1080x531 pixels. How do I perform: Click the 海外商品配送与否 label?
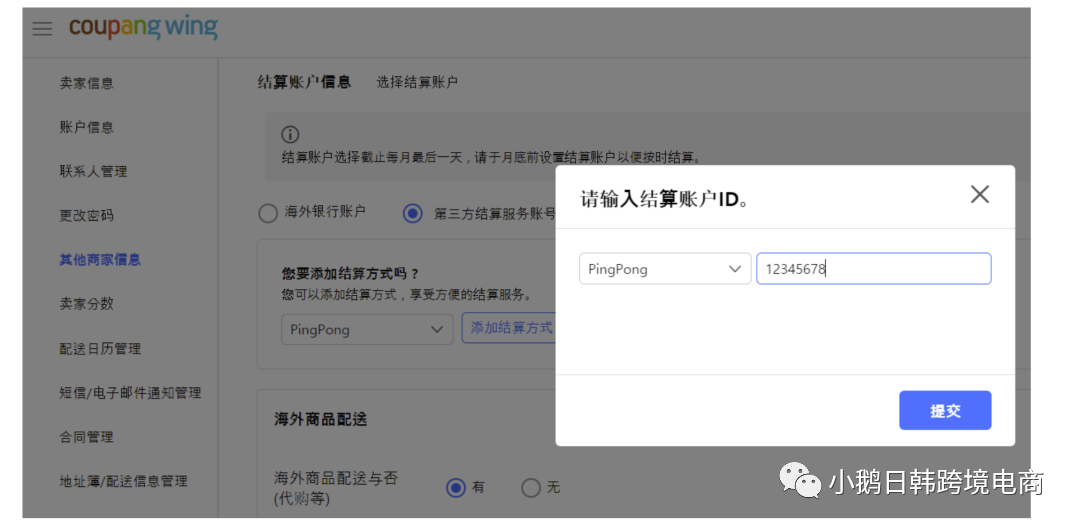[x=336, y=478]
